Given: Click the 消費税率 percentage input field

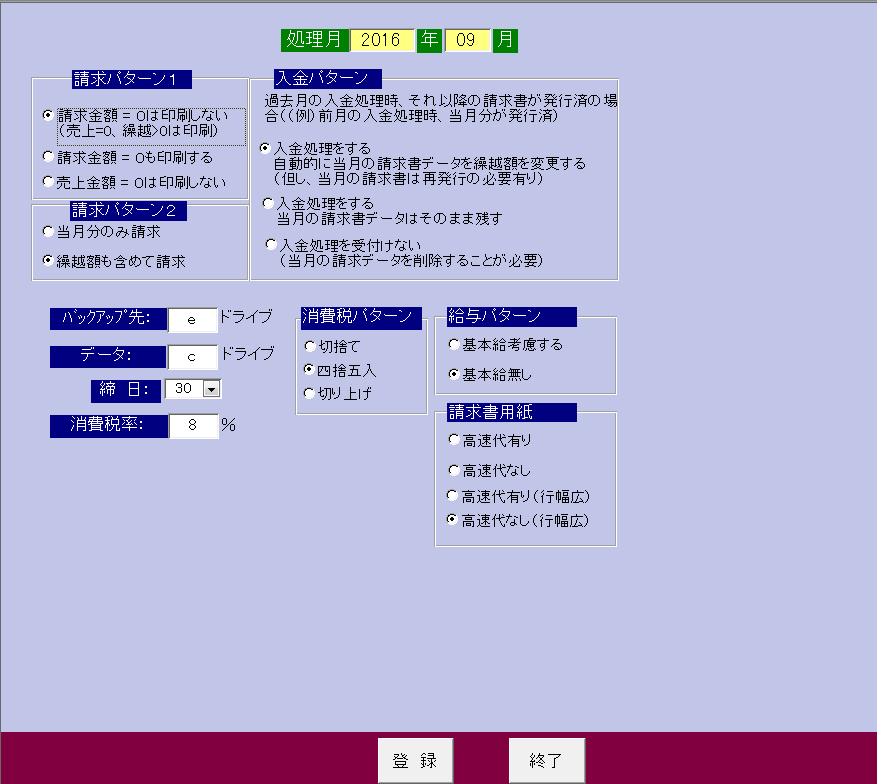Looking at the screenshot, I should tap(192, 425).
